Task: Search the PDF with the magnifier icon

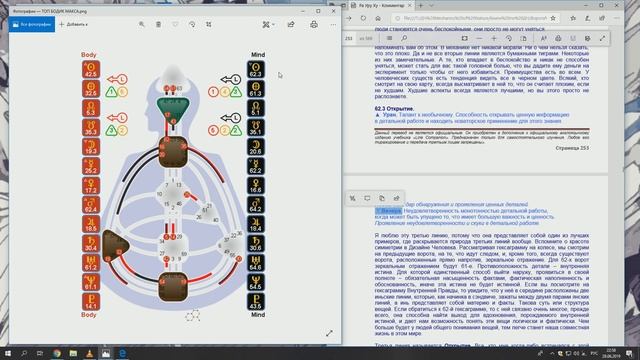Action: coord(404,38)
